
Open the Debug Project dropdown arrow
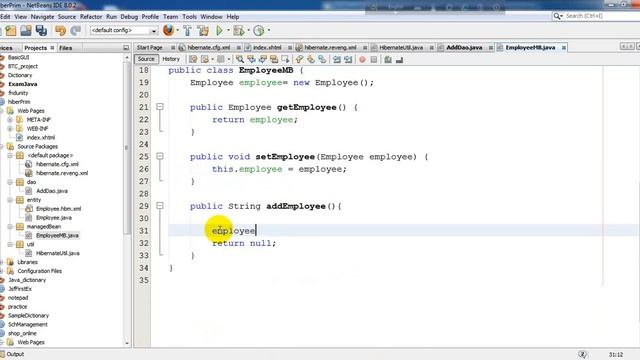[x=248, y=31]
